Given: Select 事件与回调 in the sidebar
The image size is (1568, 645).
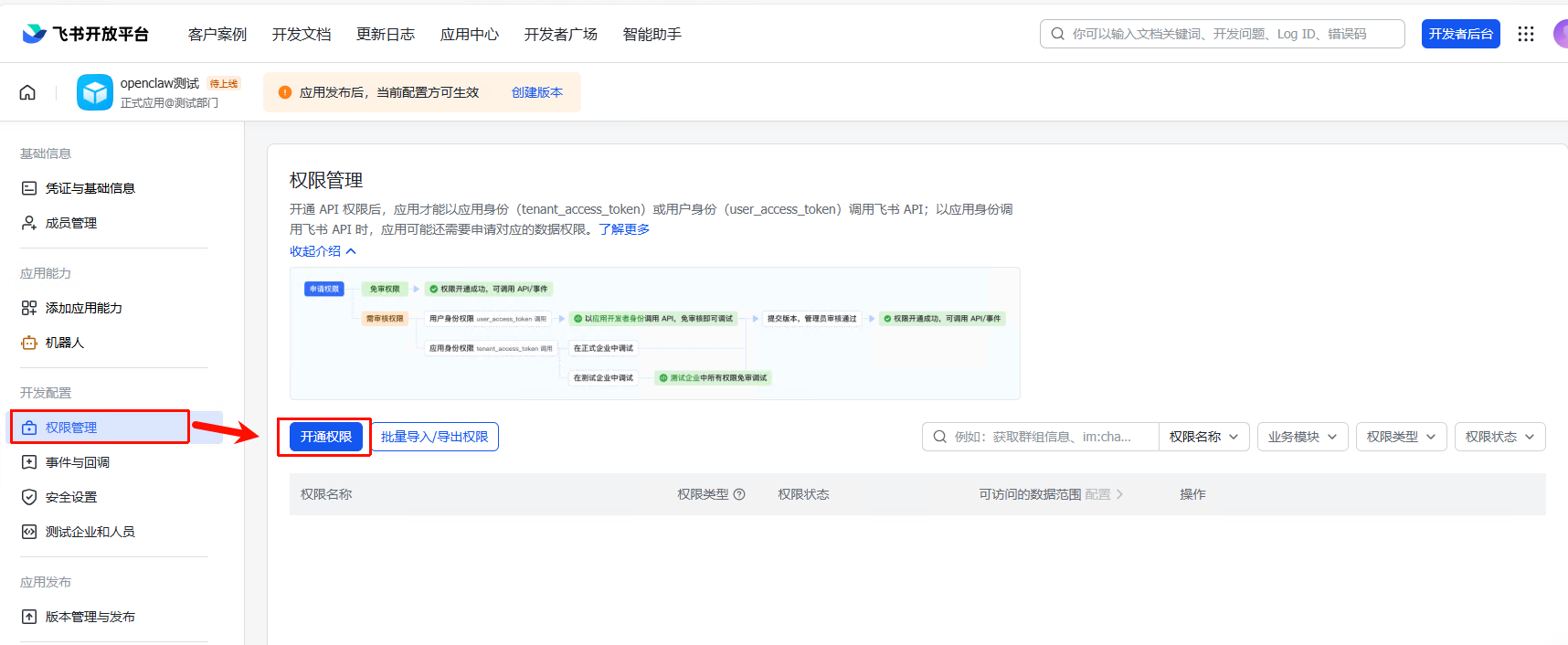Looking at the screenshot, I should pyautogui.click(x=78, y=462).
